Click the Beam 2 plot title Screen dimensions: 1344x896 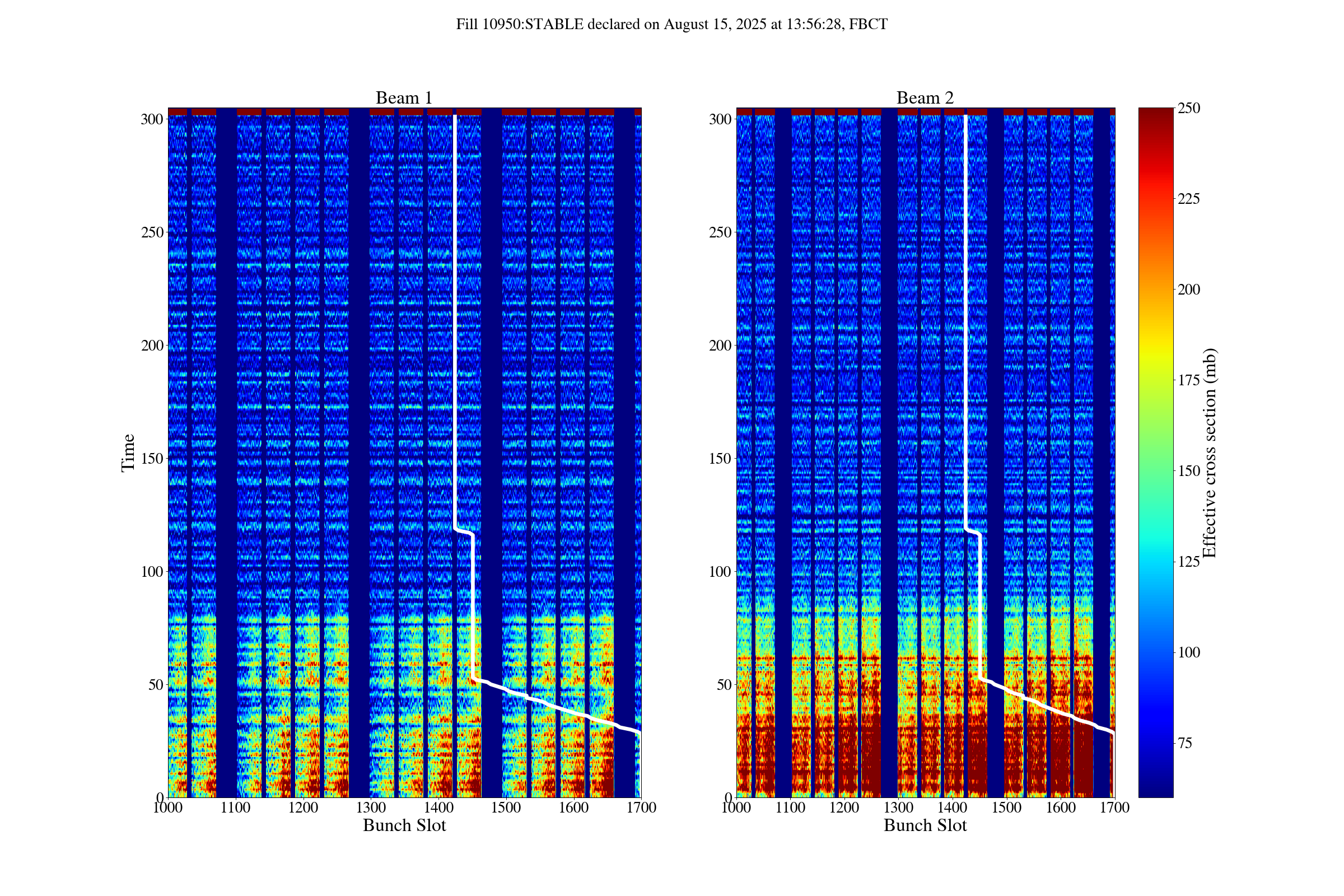click(925, 99)
